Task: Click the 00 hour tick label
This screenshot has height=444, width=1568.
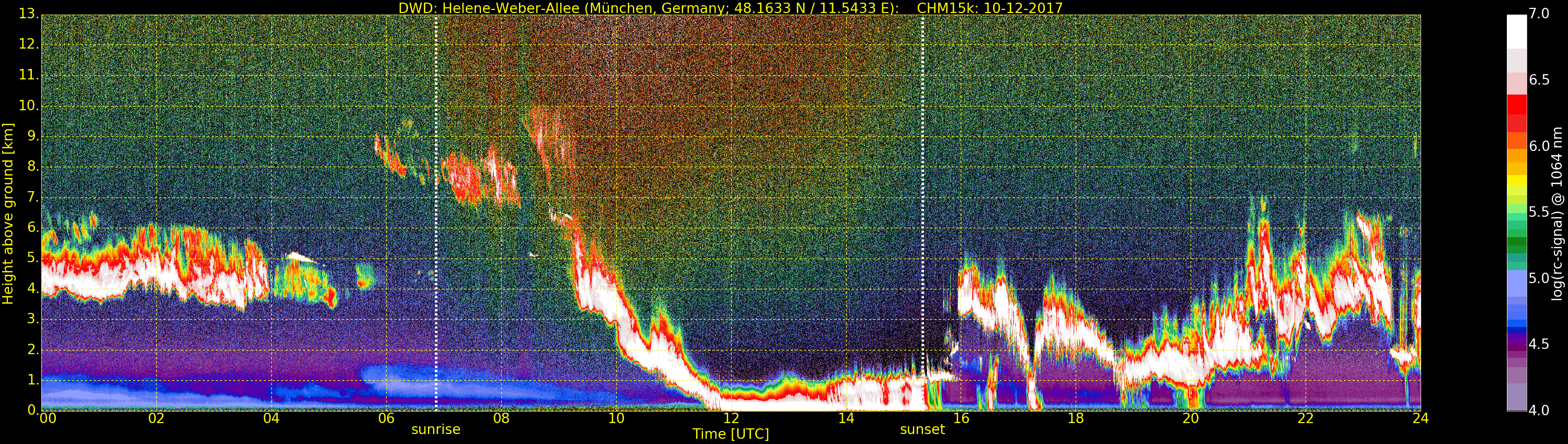Action: 48,418
